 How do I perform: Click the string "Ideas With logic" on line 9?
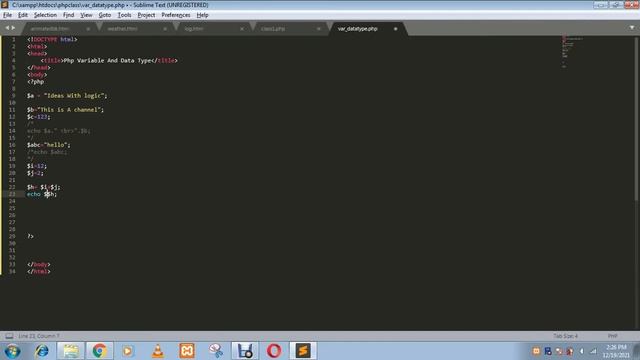click(x=74, y=96)
